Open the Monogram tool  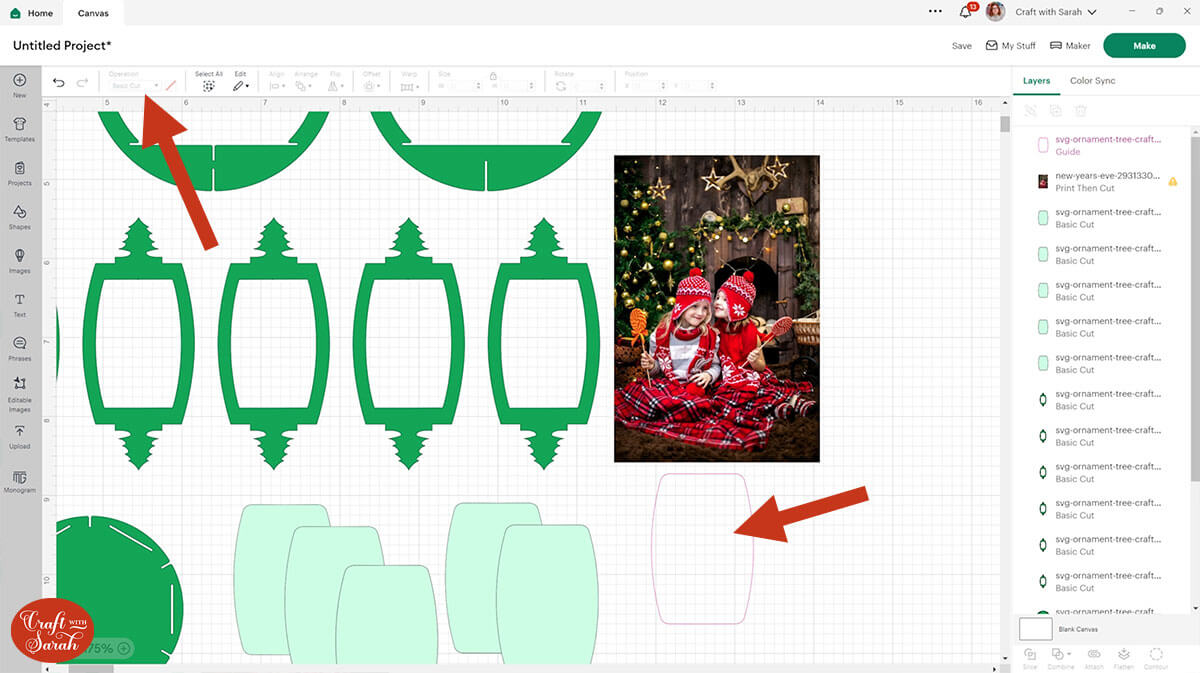tap(19, 481)
